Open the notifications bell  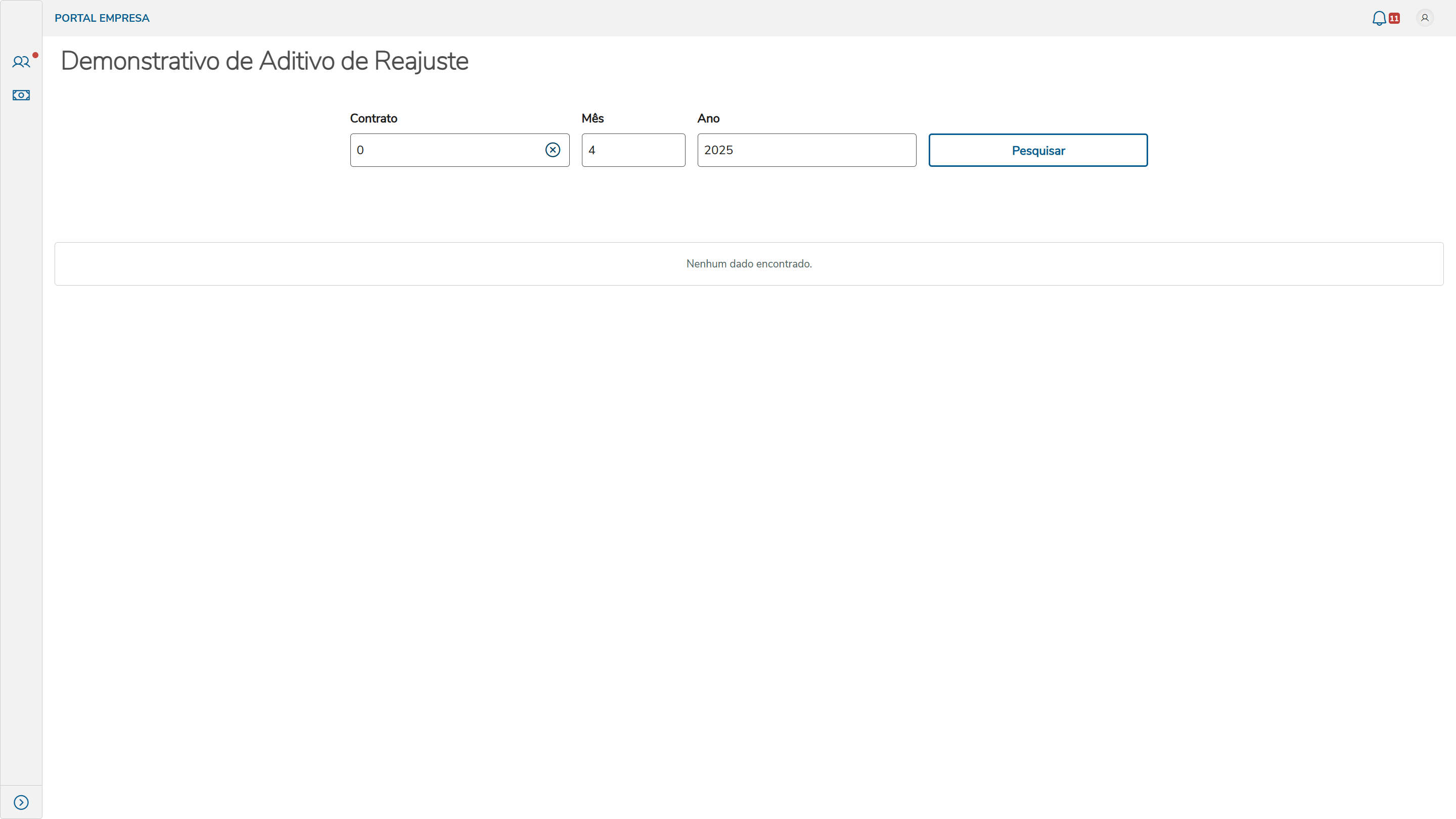pyautogui.click(x=1379, y=18)
